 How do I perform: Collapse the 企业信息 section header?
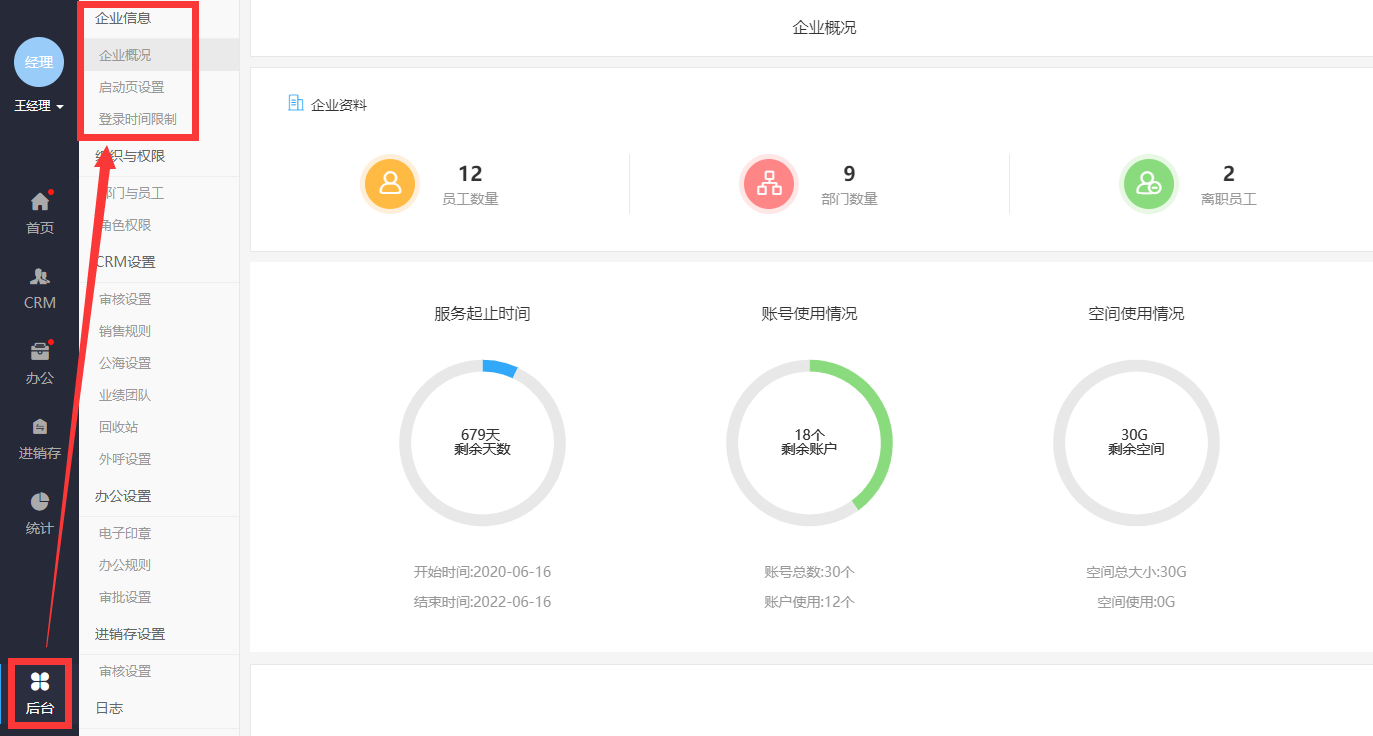pos(123,18)
